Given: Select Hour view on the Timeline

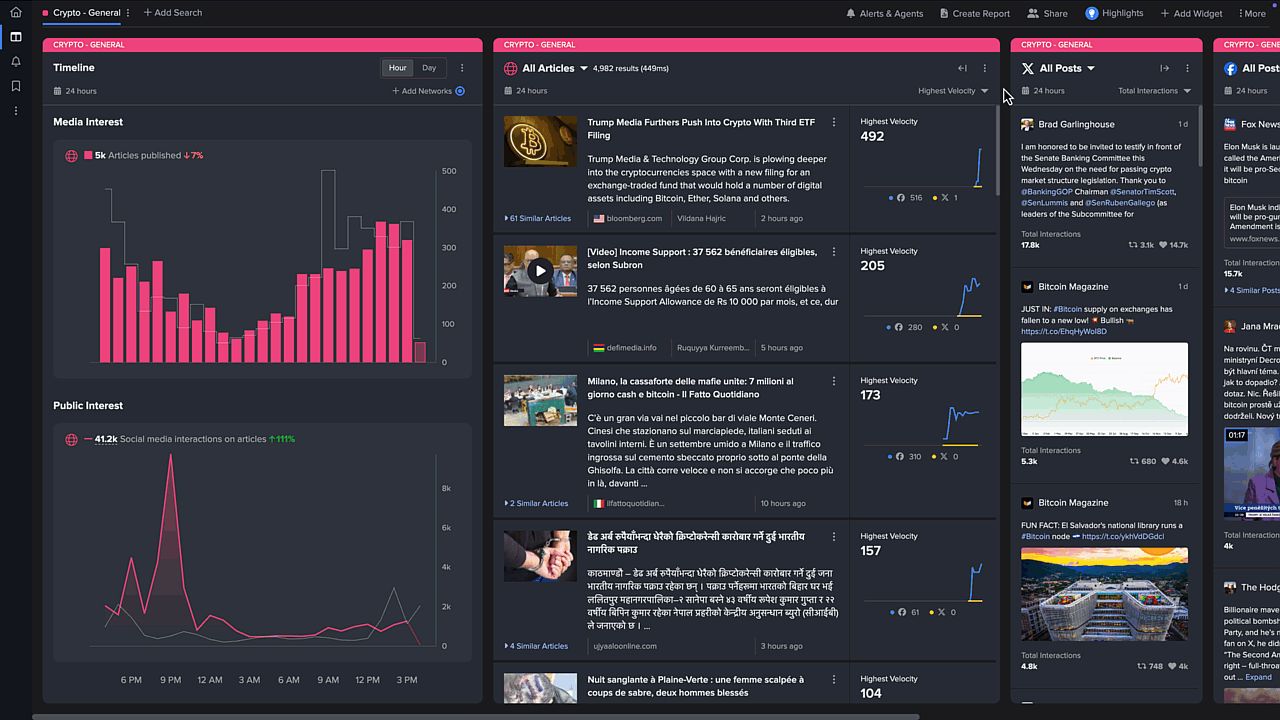Looking at the screenshot, I should (x=397, y=67).
